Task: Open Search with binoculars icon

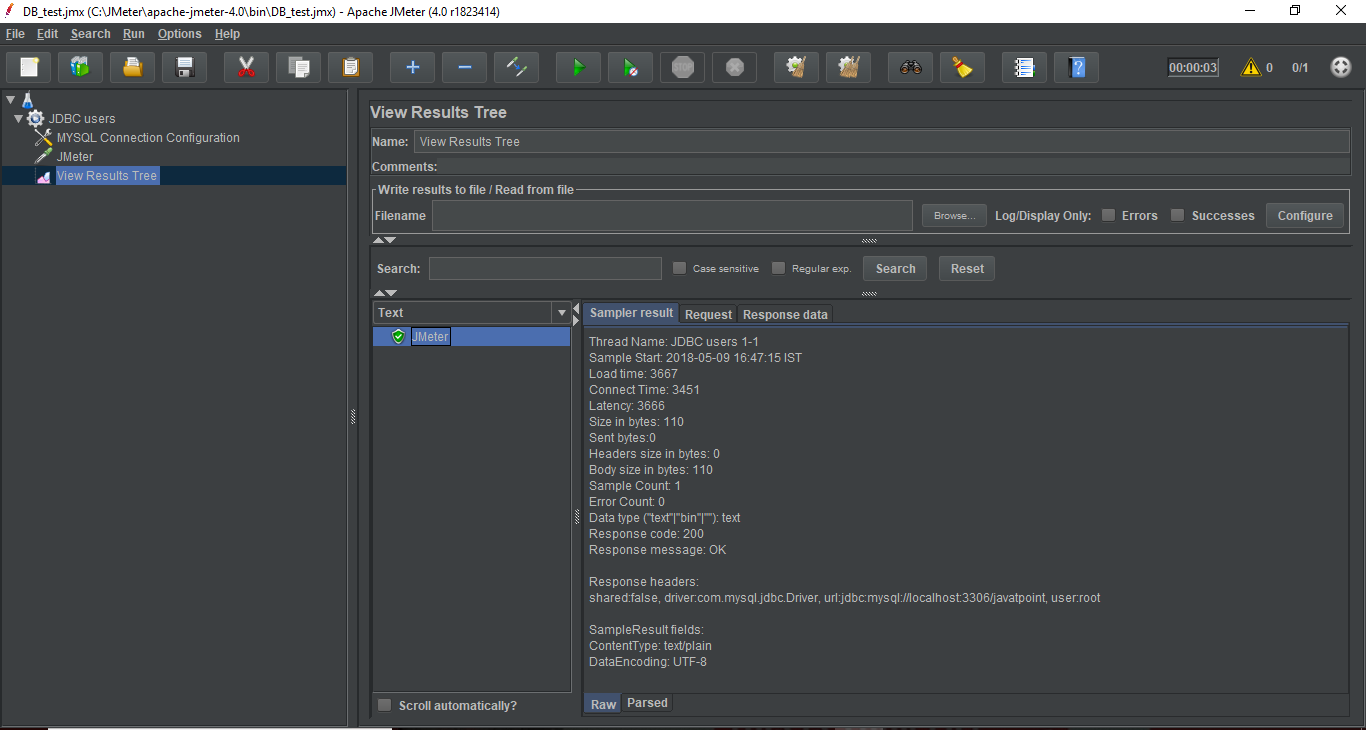Action: coord(910,68)
